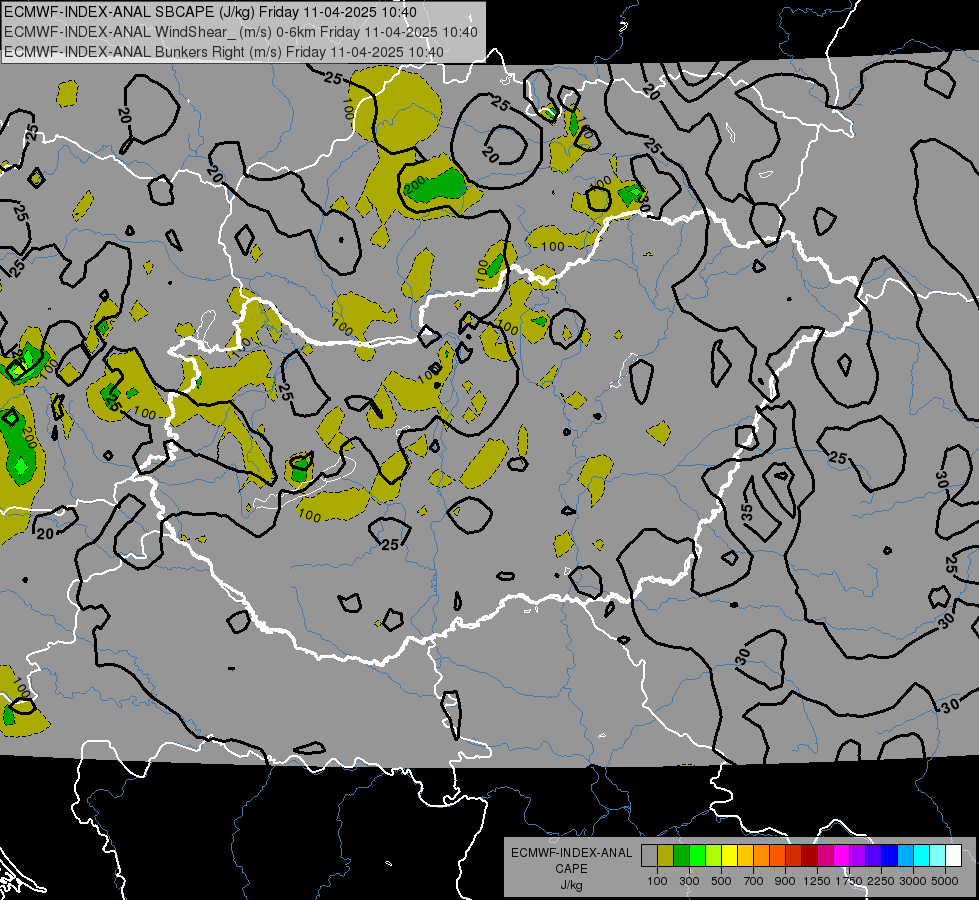
Task: Select the pure yellow swatch after 500
Action: coord(729,856)
